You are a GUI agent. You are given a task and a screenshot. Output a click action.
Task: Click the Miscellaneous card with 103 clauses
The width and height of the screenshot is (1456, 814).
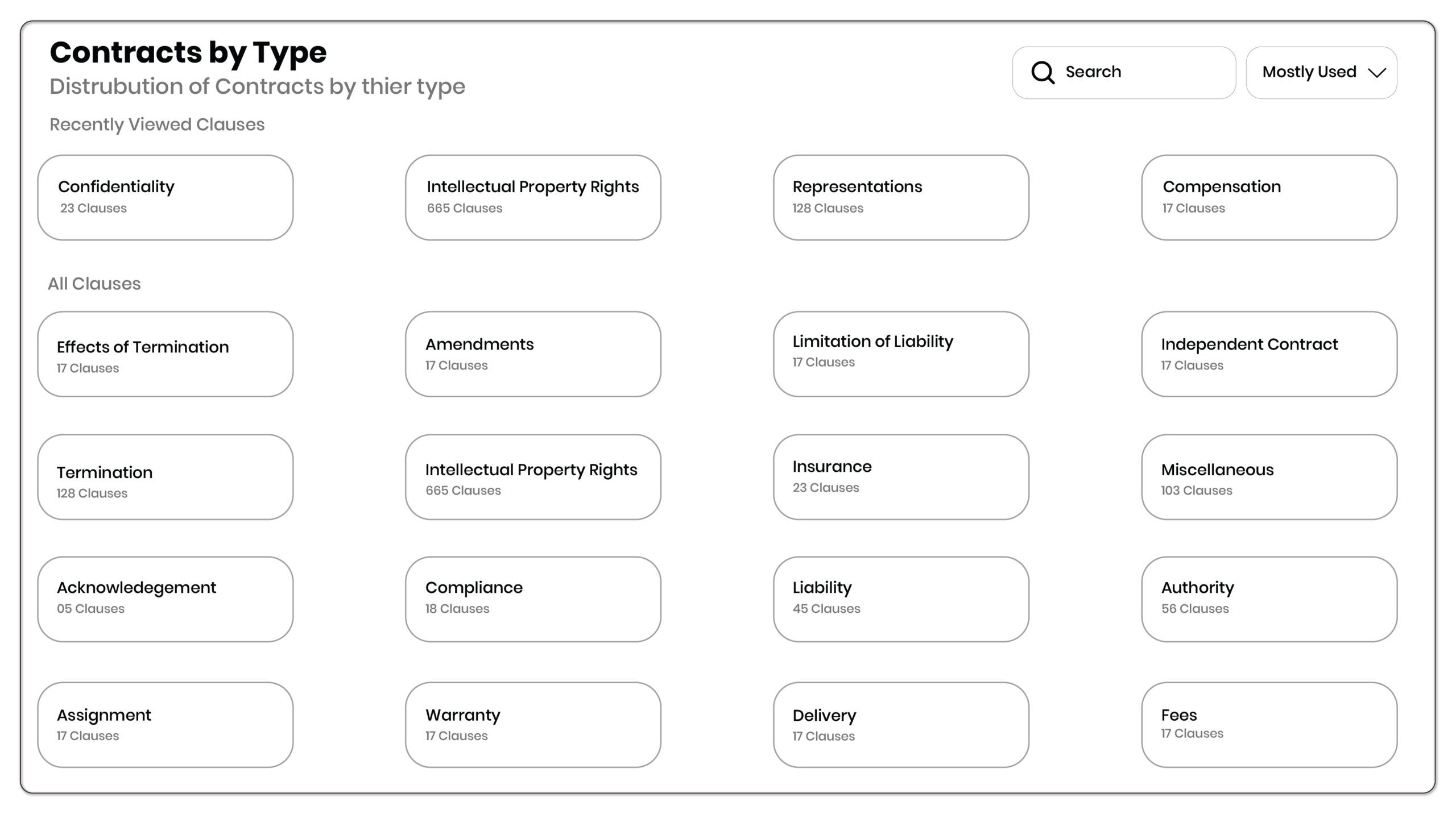(1269, 477)
